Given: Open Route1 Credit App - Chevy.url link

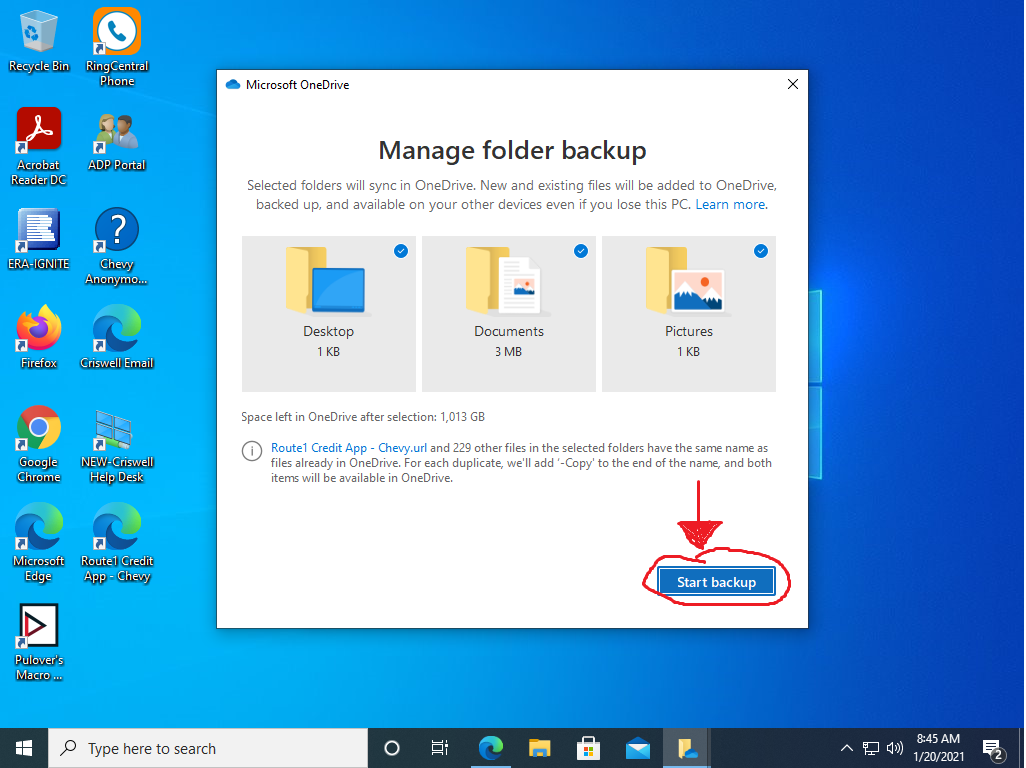Looking at the screenshot, I should [x=349, y=448].
